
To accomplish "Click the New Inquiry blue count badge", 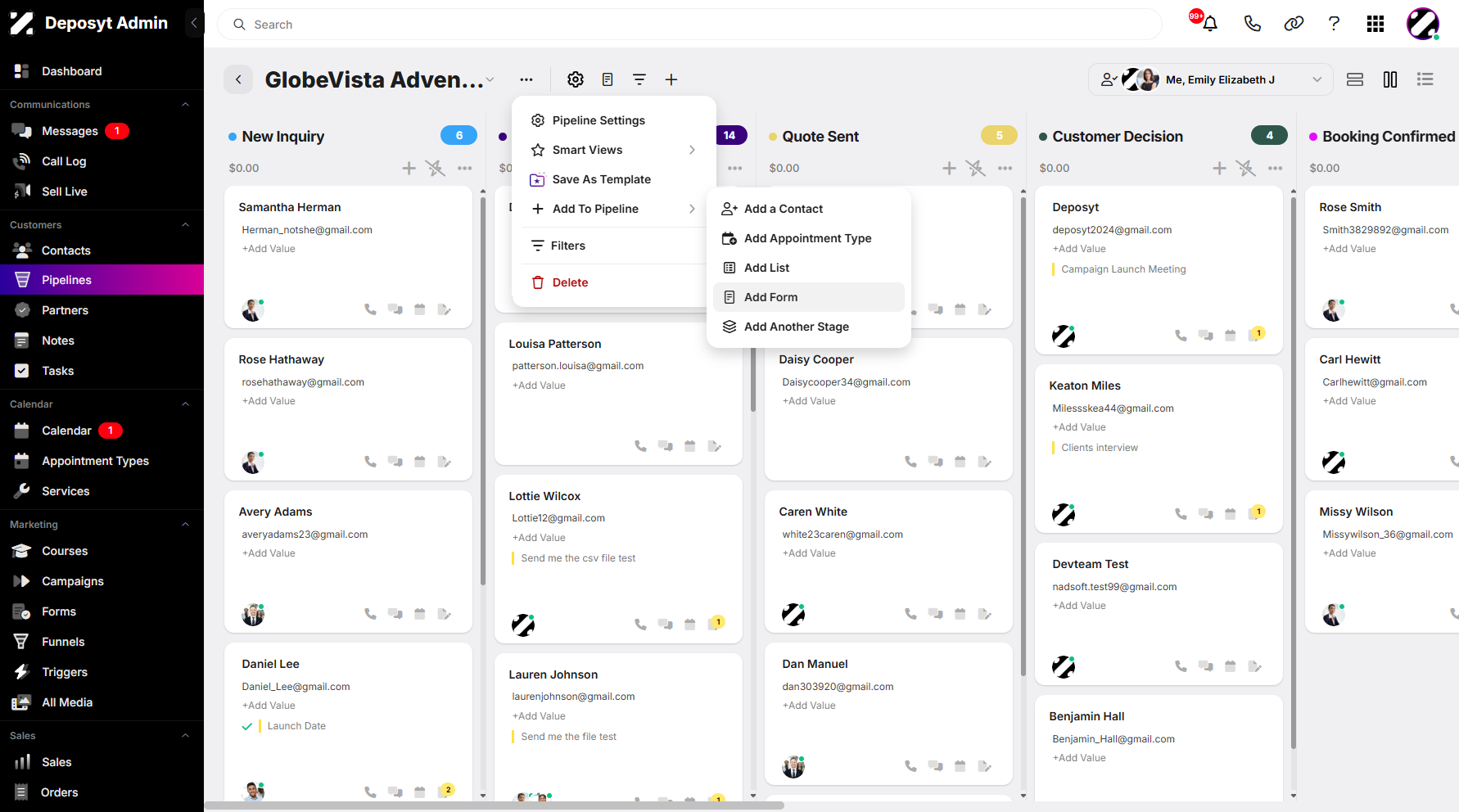I will point(459,135).
